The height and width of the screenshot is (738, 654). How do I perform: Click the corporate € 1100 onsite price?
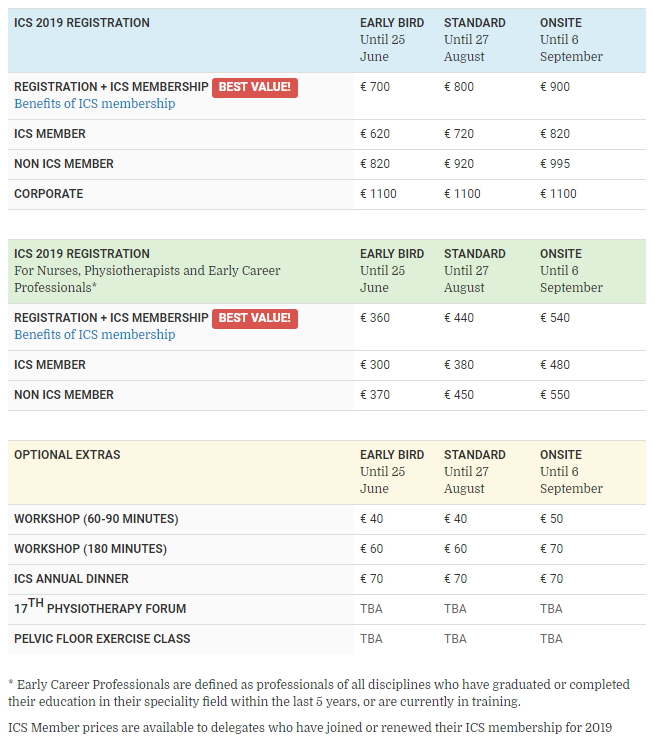point(558,194)
